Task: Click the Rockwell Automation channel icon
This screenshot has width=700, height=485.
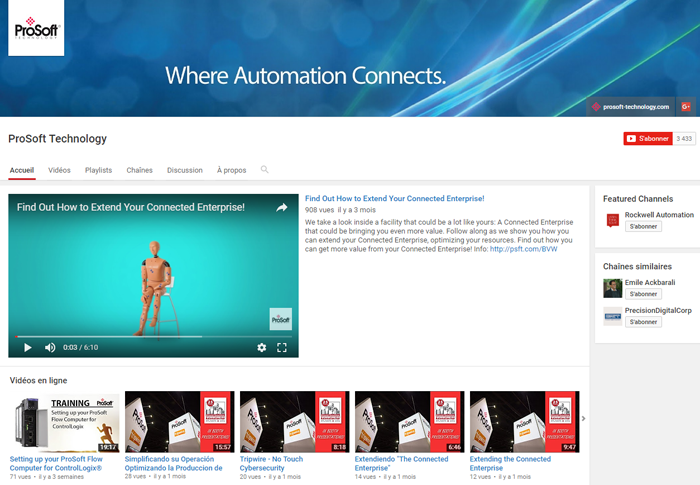Action: click(612, 220)
